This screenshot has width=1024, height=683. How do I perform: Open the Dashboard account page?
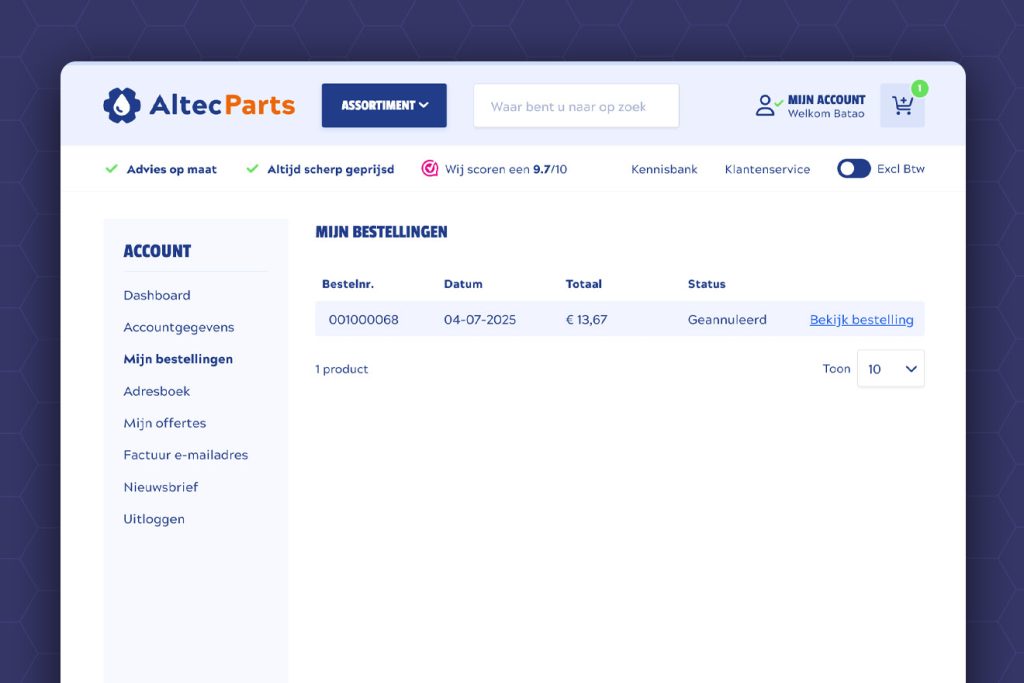[x=157, y=295]
